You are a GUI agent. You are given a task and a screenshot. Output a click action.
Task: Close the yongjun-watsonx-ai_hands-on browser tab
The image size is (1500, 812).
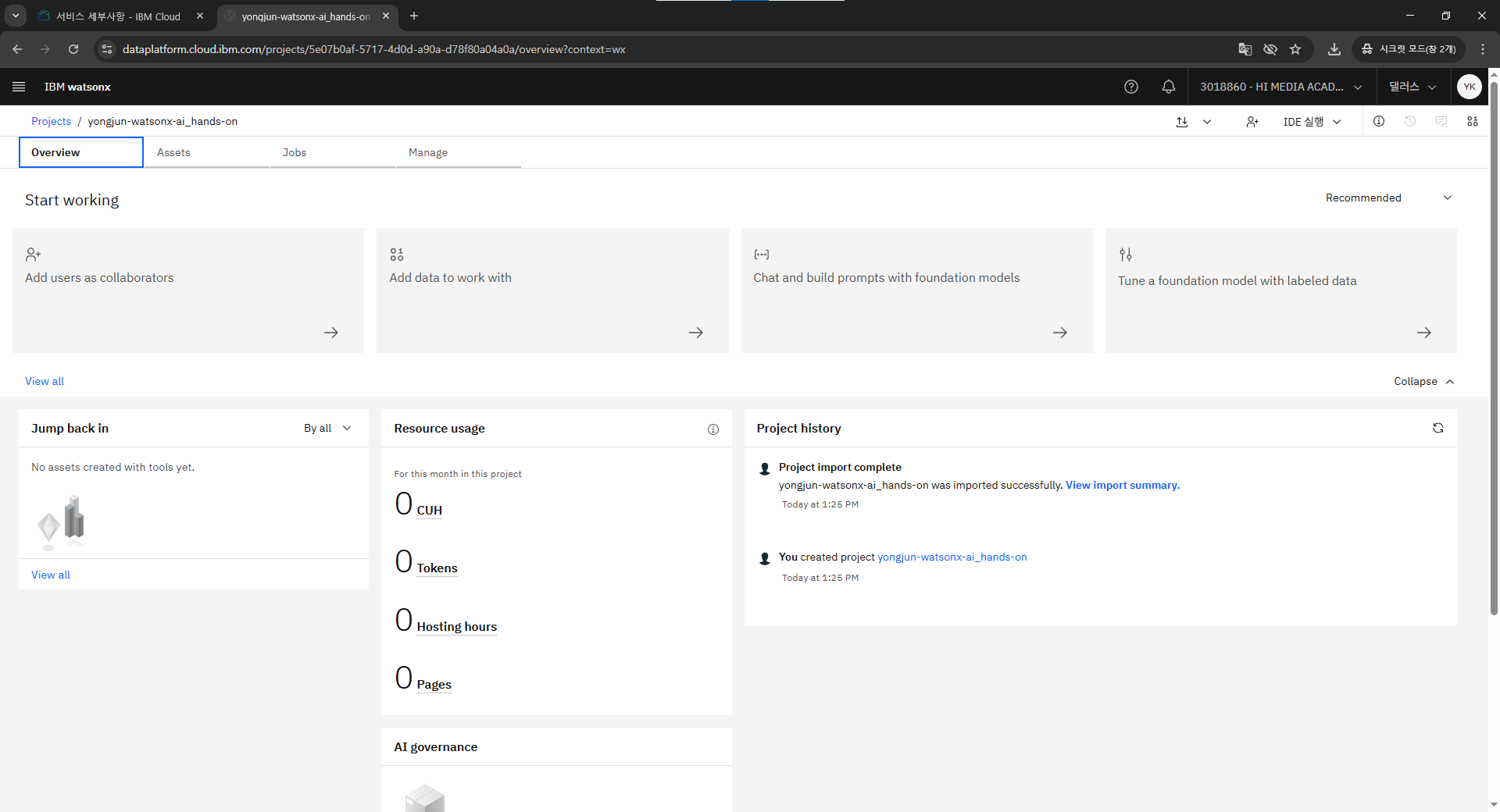(x=386, y=16)
